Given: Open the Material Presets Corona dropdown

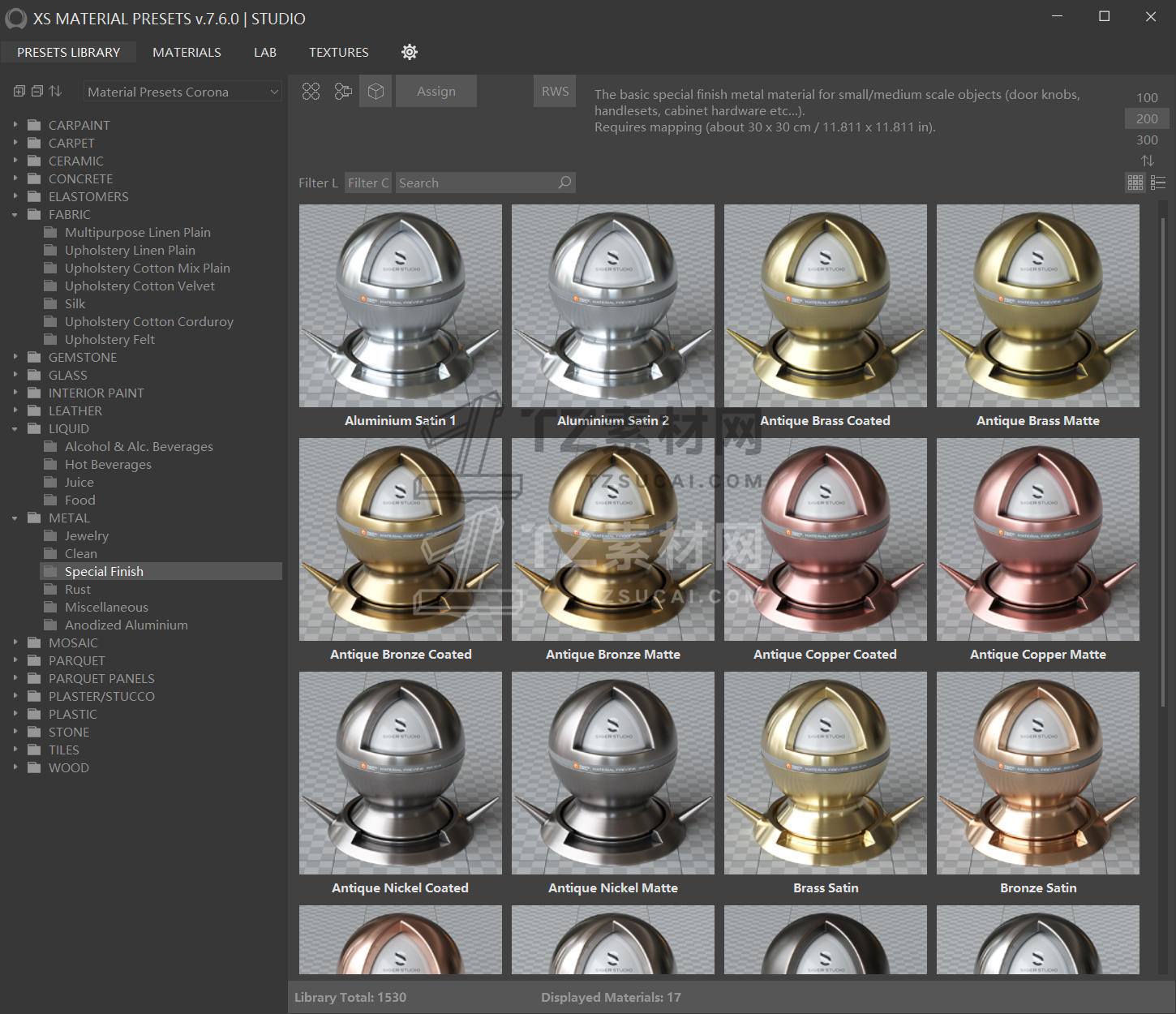Looking at the screenshot, I should coord(183,92).
